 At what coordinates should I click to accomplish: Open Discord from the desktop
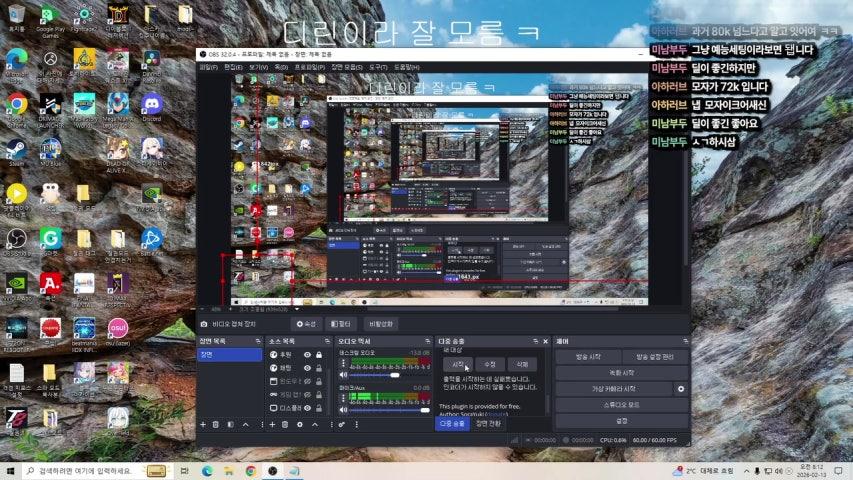(152, 107)
